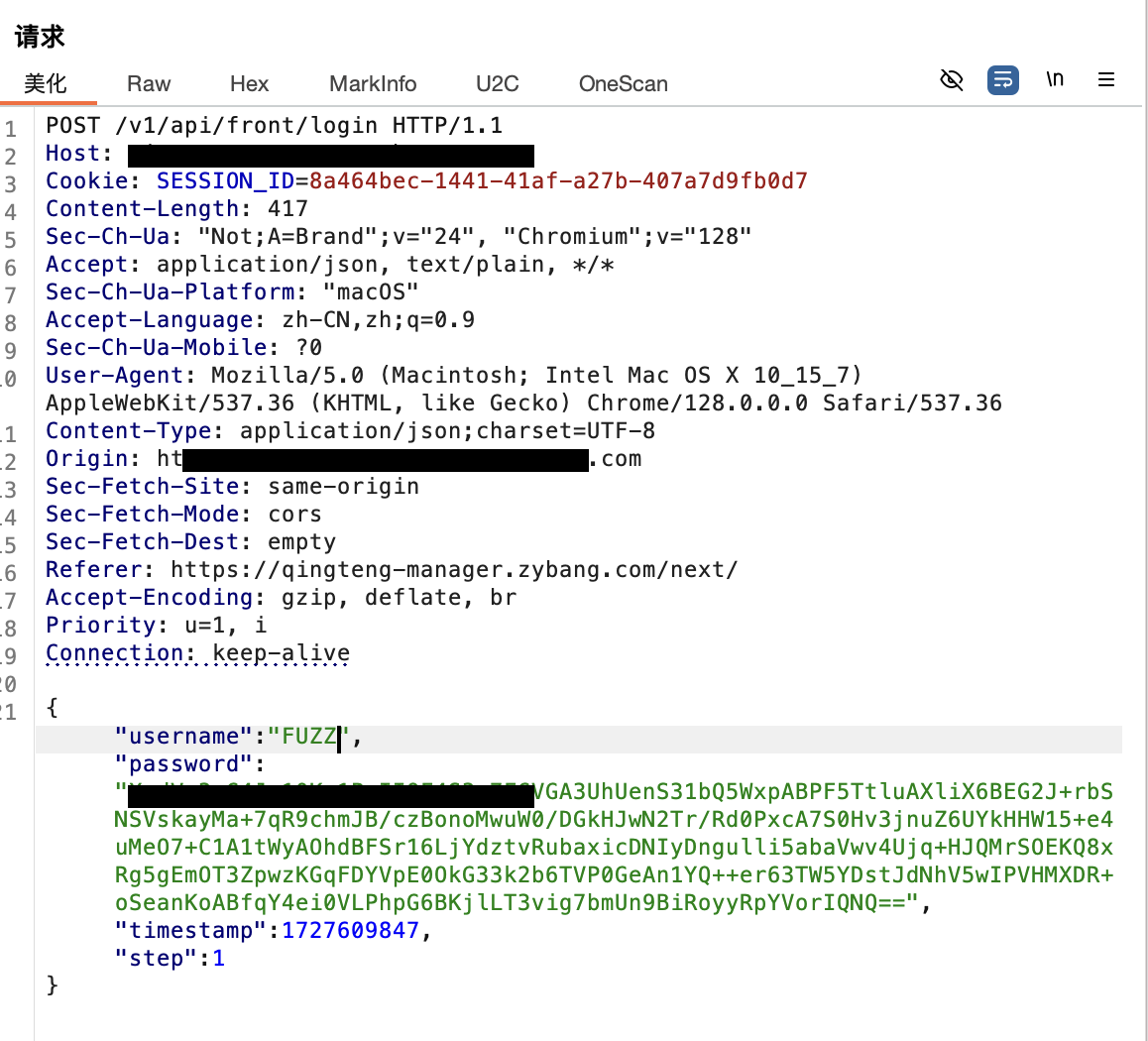Click the SESSION_ID cookie value
The image size is (1148, 1041).
click(558, 181)
